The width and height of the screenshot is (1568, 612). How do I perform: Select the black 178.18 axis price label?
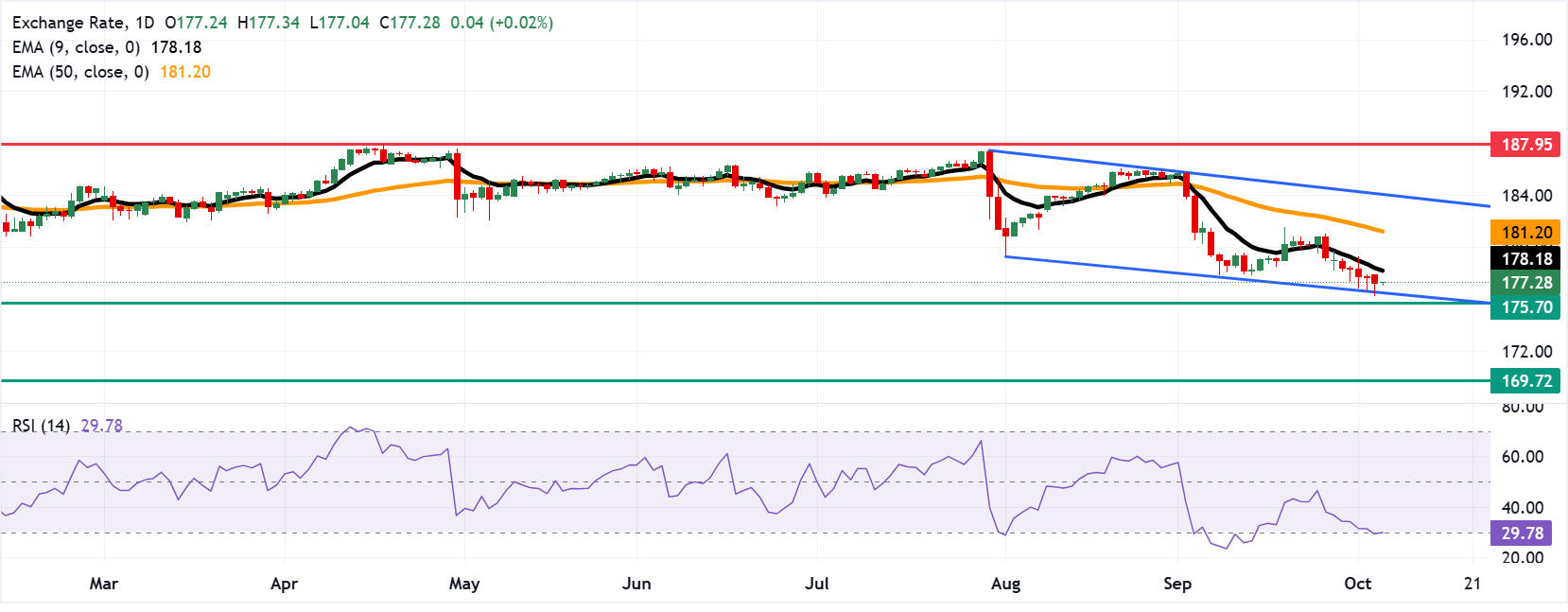[1525, 259]
